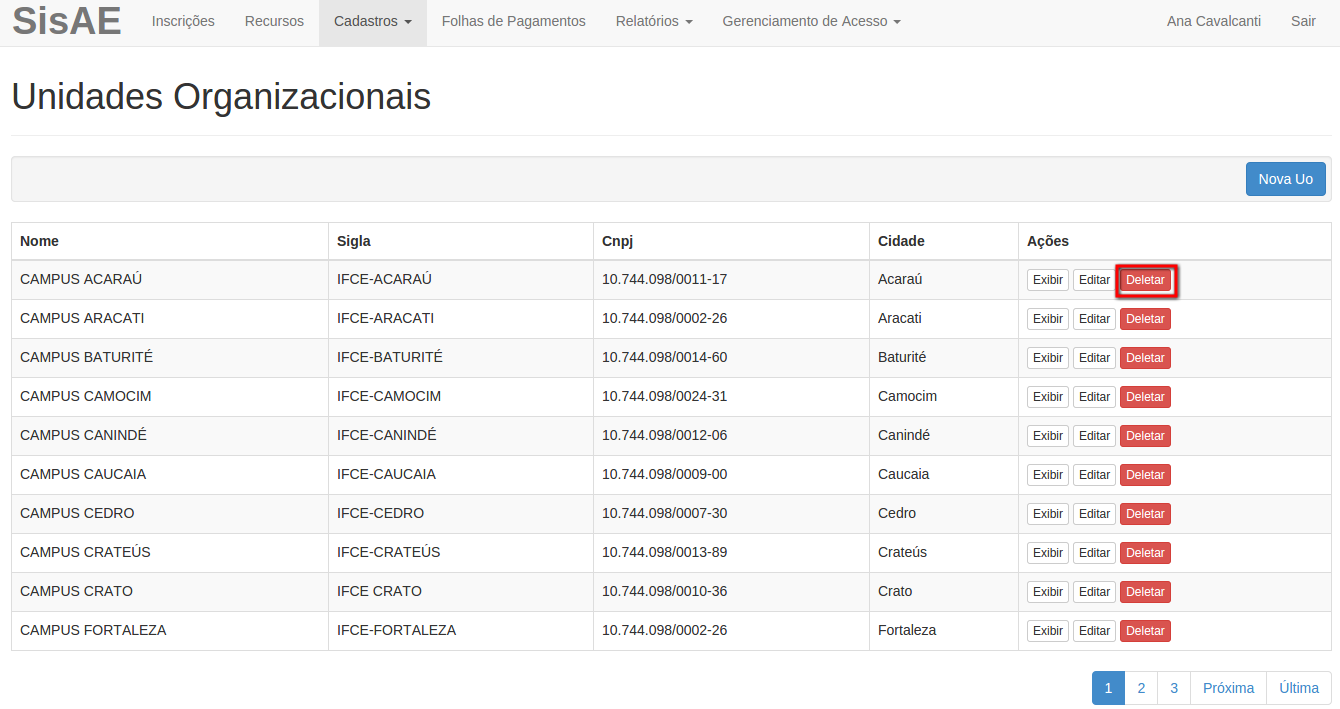The height and width of the screenshot is (709, 1340).
Task: Delete the CAMPUS FORTALEZA row
Action: tap(1145, 631)
